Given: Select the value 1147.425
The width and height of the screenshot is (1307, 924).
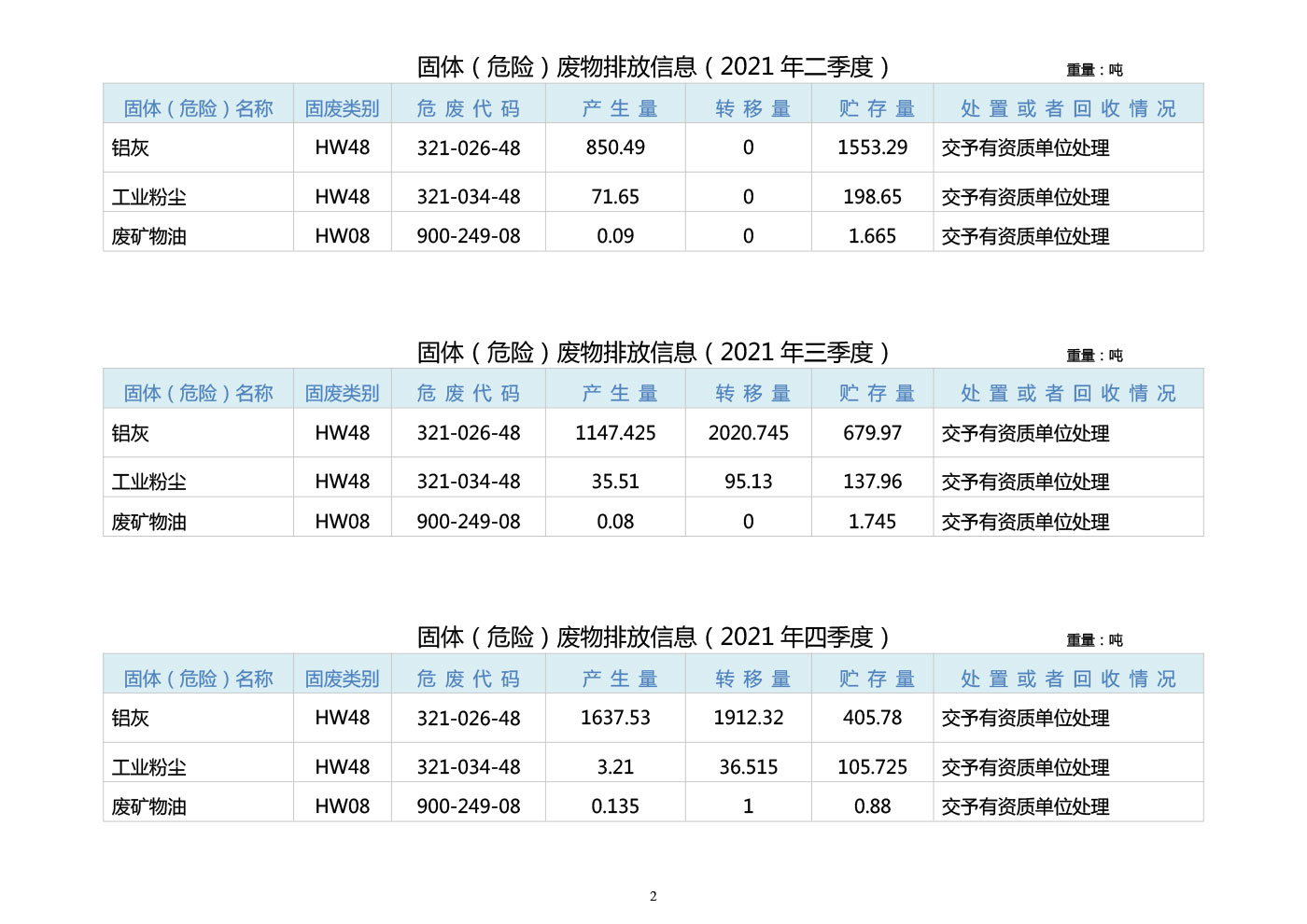Looking at the screenshot, I should (615, 433).
